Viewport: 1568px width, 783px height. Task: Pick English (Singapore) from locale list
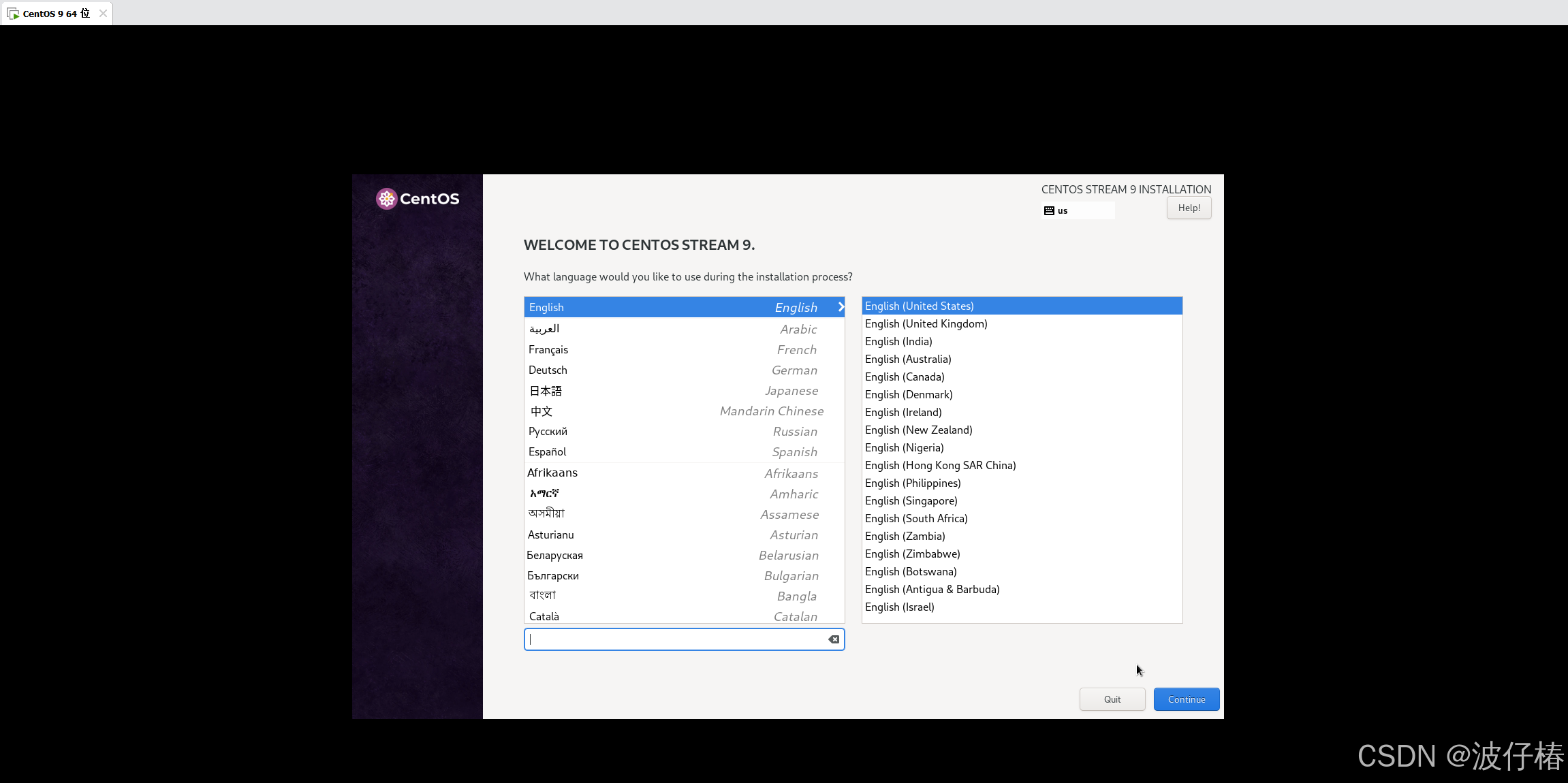point(911,501)
